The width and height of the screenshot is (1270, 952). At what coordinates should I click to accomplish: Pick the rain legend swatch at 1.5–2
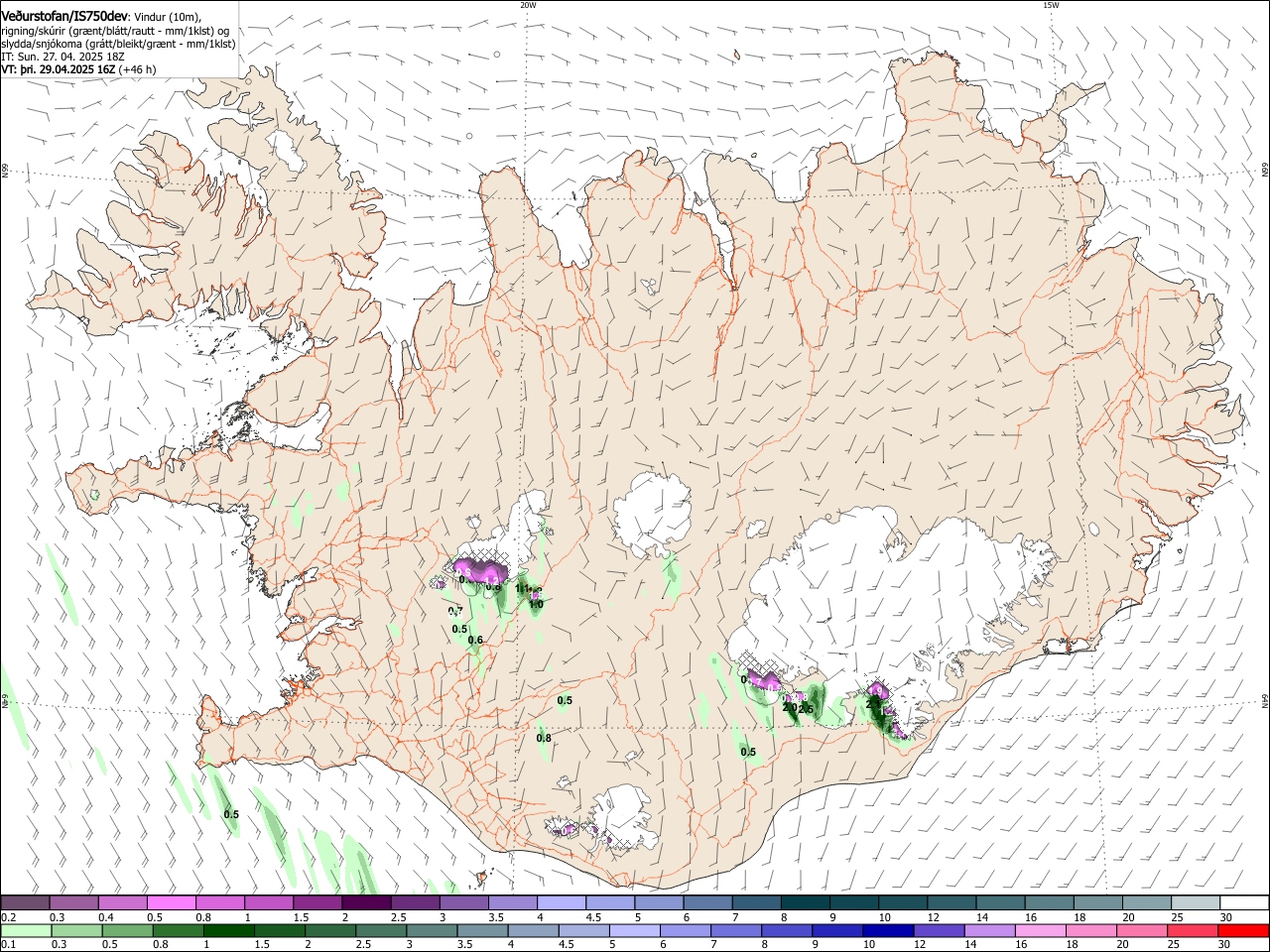tap(280, 931)
